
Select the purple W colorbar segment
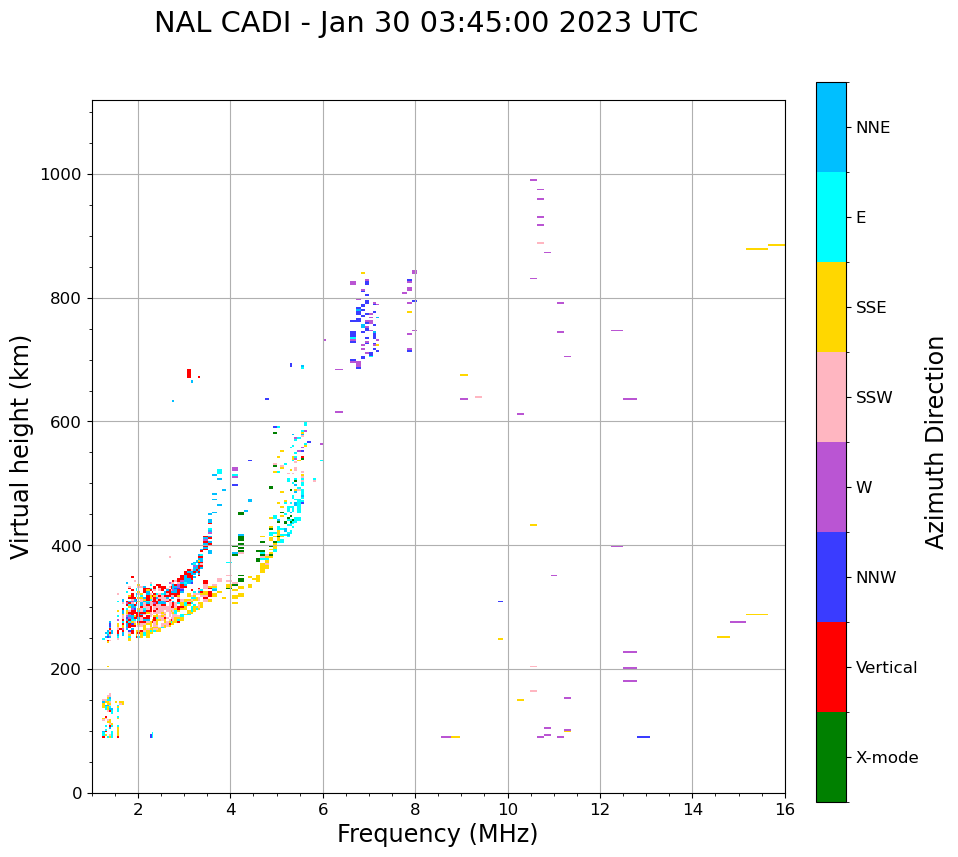[831, 487]
